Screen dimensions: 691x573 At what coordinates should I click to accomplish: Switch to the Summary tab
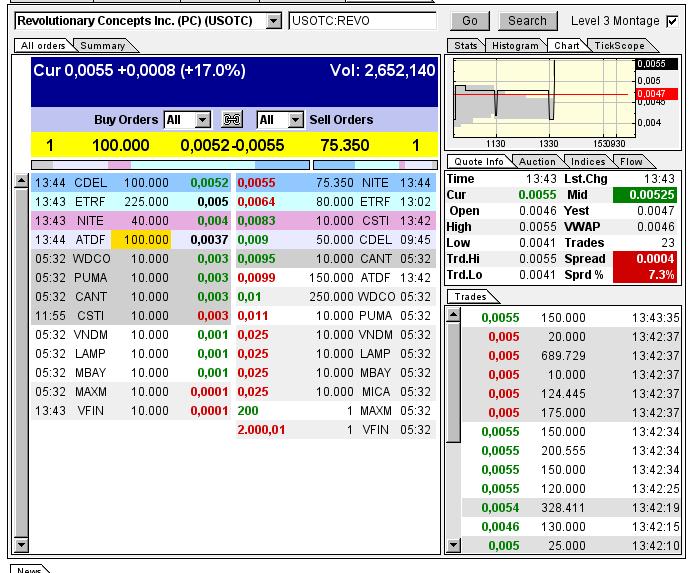click(103, 45)
